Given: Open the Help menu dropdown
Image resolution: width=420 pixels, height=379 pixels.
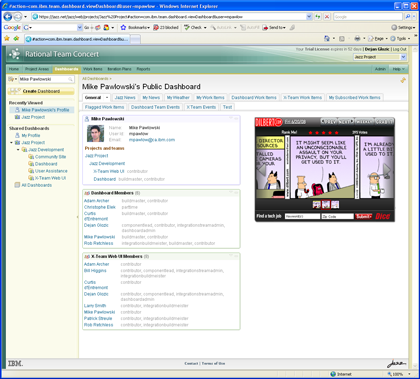Looking at the screenshot, I should click(x=398, y=69).
